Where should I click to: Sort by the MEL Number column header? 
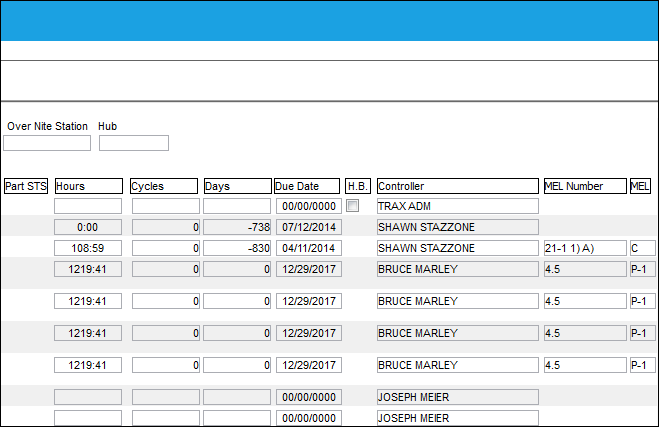(585, 186)
